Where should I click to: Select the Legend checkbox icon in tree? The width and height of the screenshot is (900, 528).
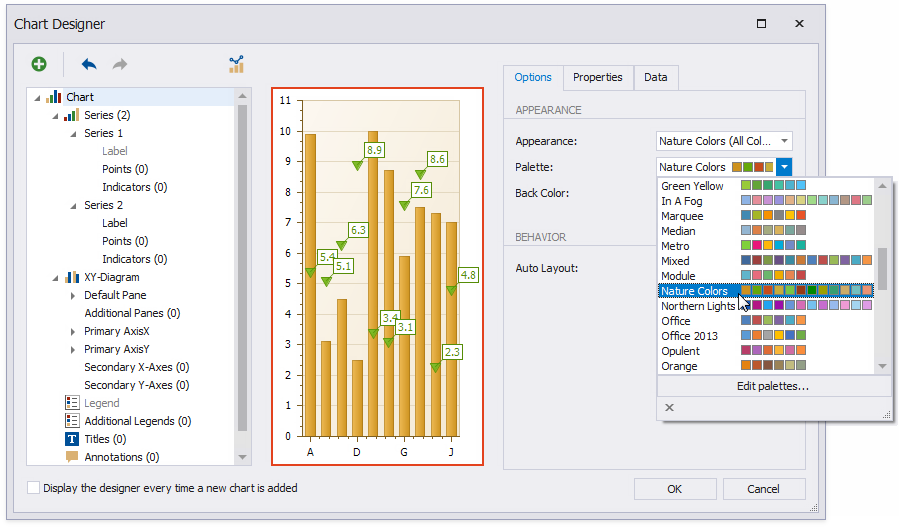pyautogui.click(x=72, y=403)
